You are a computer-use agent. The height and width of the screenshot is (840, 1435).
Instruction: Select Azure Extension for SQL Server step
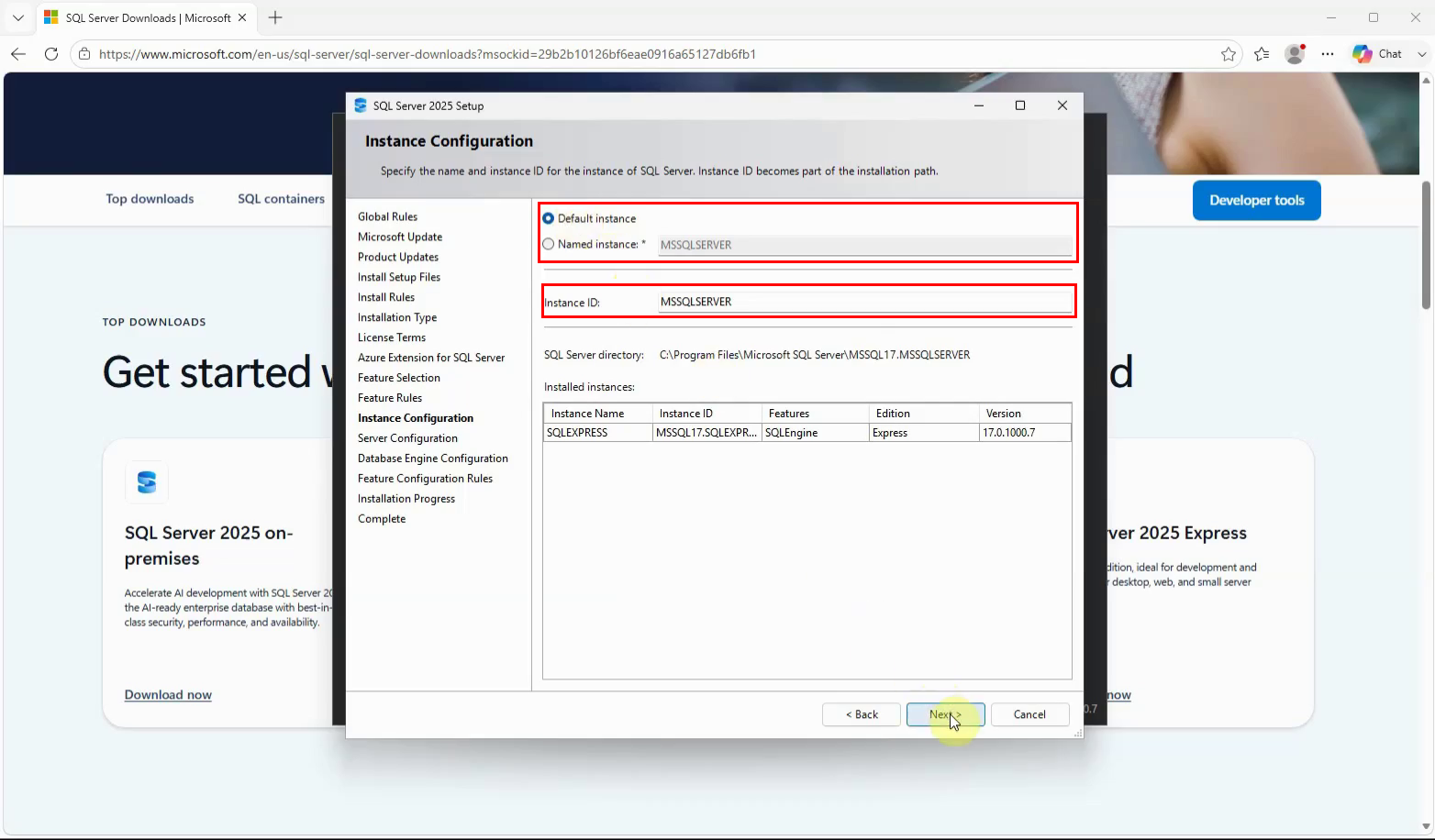431,358
